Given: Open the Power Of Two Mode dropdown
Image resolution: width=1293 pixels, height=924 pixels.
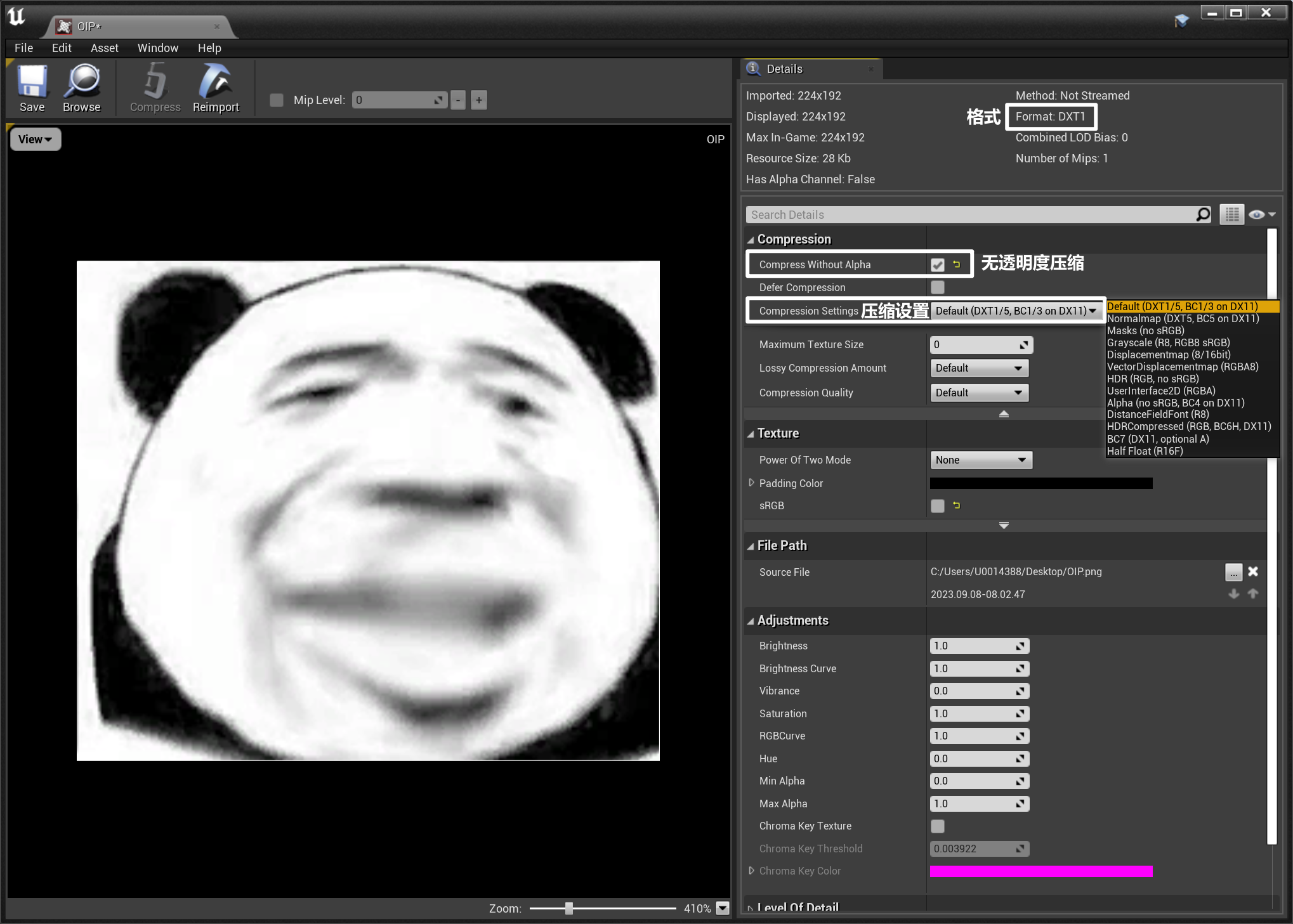Looking at the screenshot, I should pos(981,460).
